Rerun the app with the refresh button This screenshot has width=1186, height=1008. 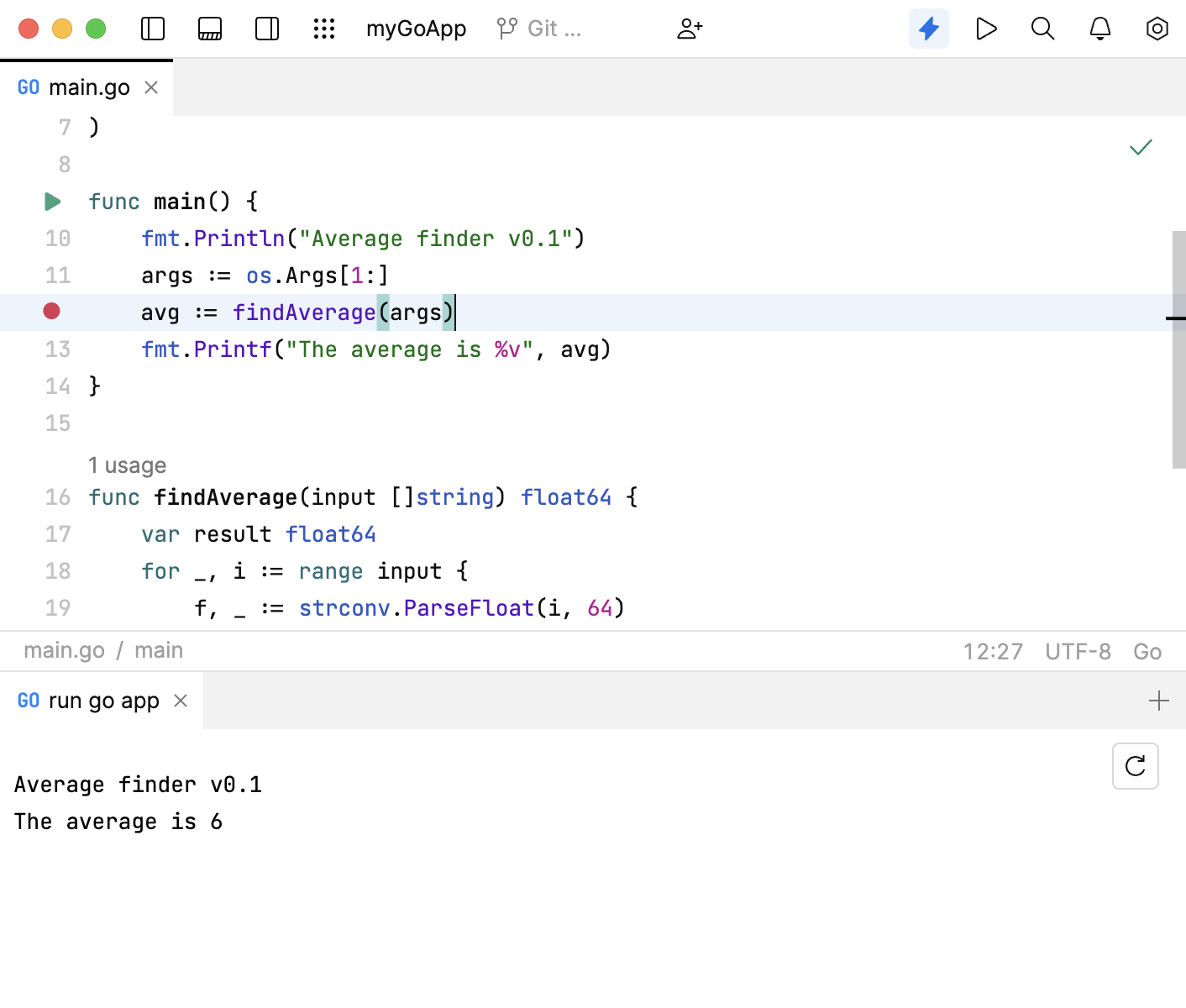tap(1135, 766)
